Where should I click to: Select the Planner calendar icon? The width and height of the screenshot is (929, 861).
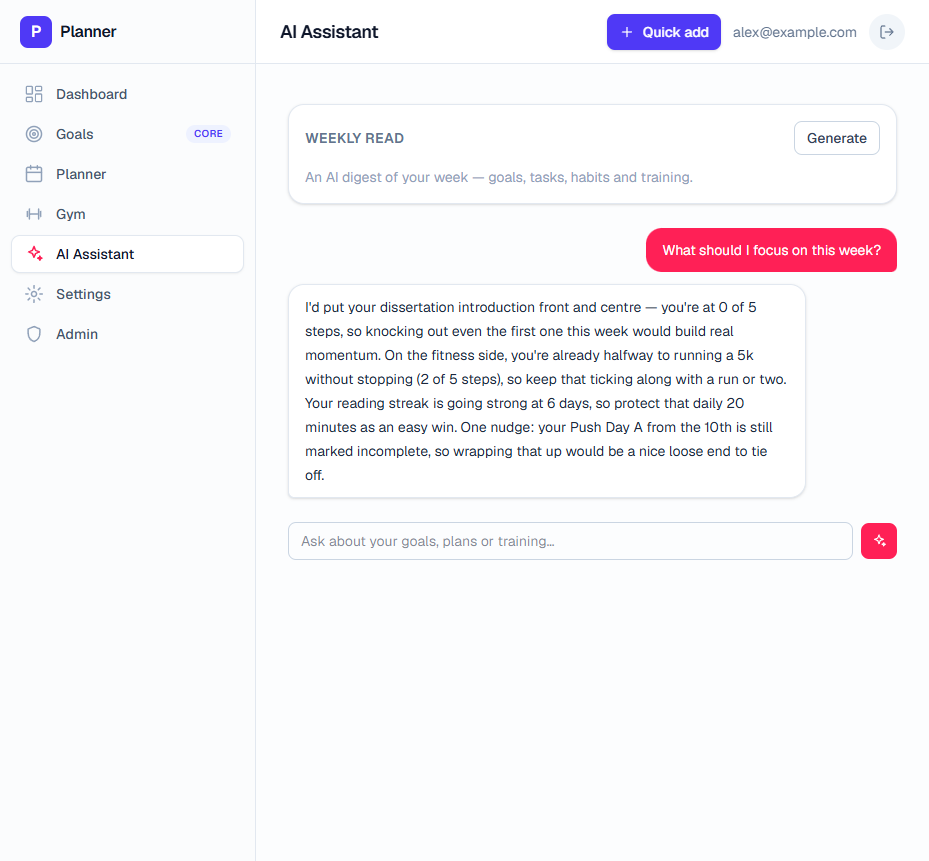click(34, 174)
